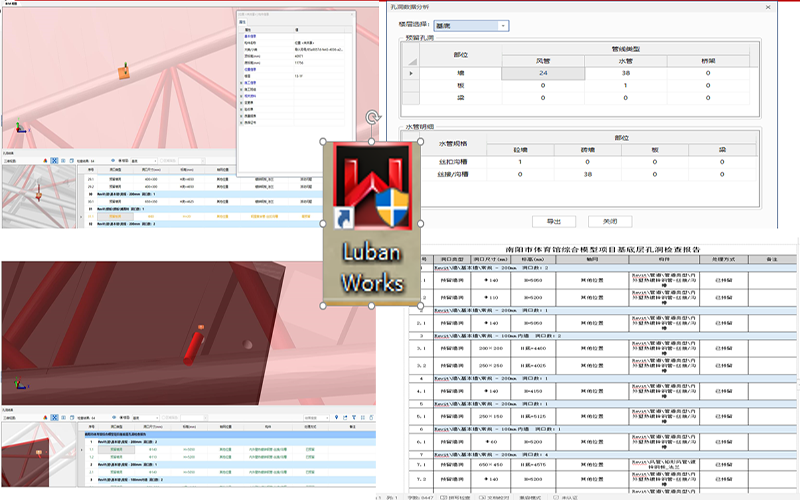Select cell 38 in 墙 row under 水管
The height and width of the screenshot is (500, 800).
626,73
